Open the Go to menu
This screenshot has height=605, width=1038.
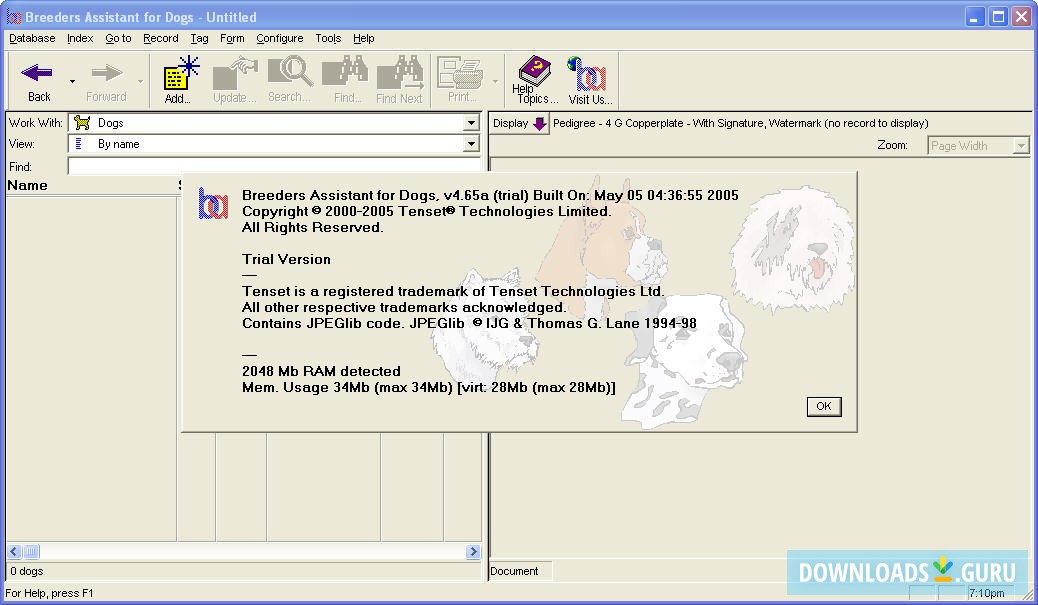(x=118, y=38)
